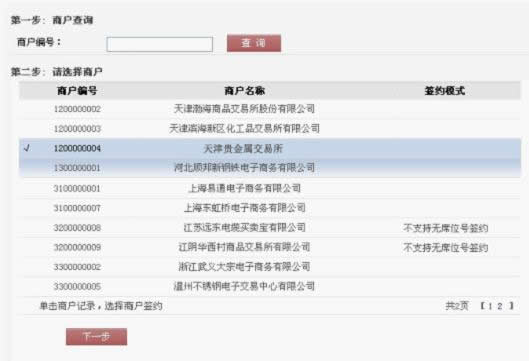529x361 pixels.
Task: Click the 第一步：商户查询 heading
Action: pos(52,20)
